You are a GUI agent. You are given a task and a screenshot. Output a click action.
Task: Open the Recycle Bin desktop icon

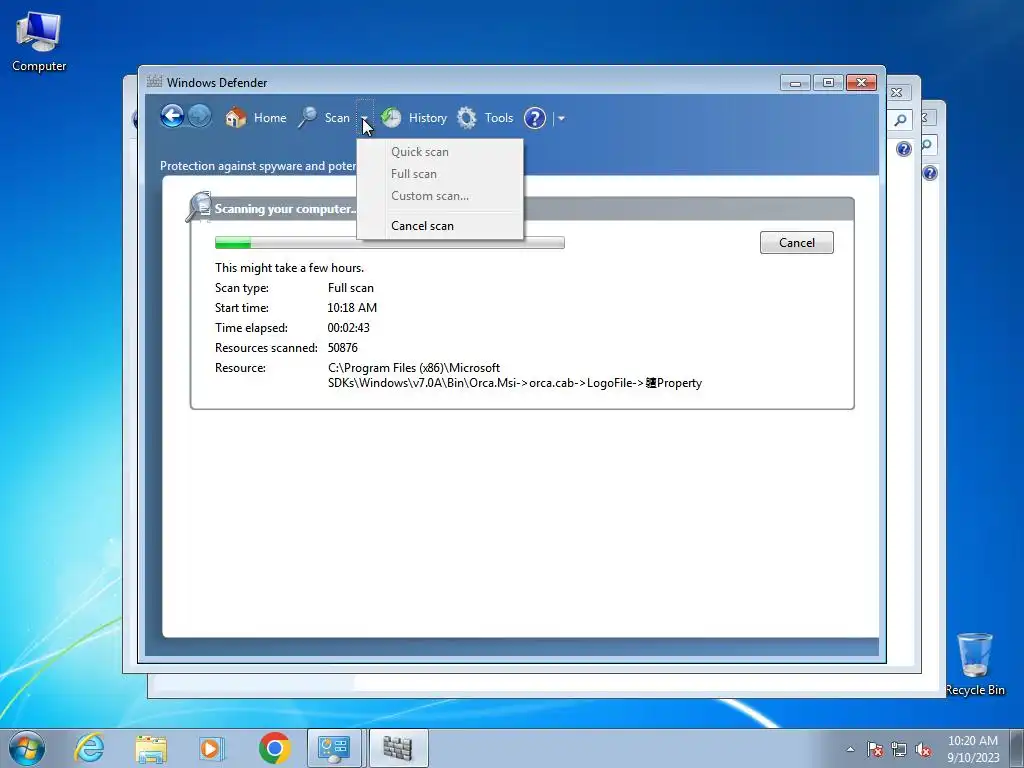[975, 664]
